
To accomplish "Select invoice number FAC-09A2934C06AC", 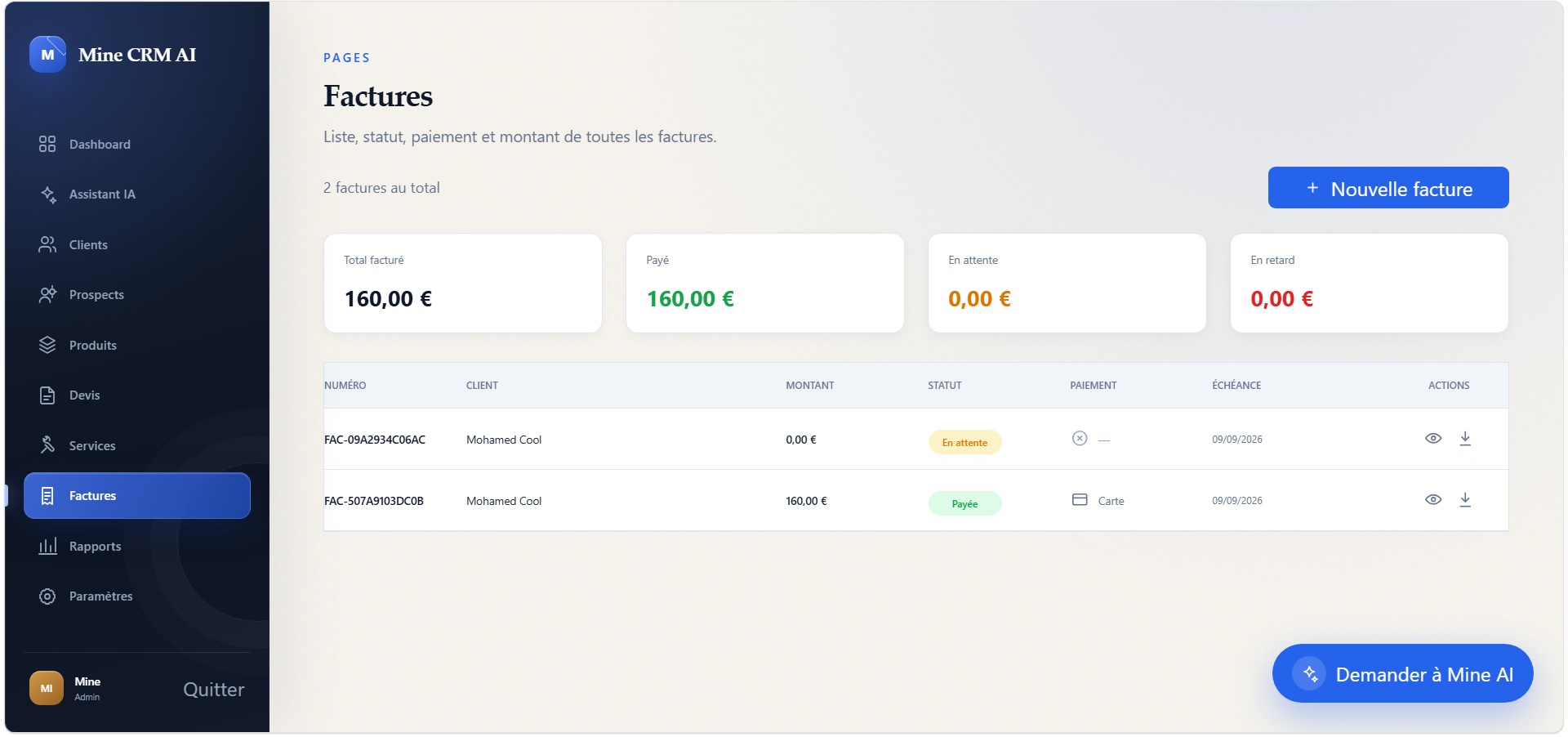I will coord(375,440).
